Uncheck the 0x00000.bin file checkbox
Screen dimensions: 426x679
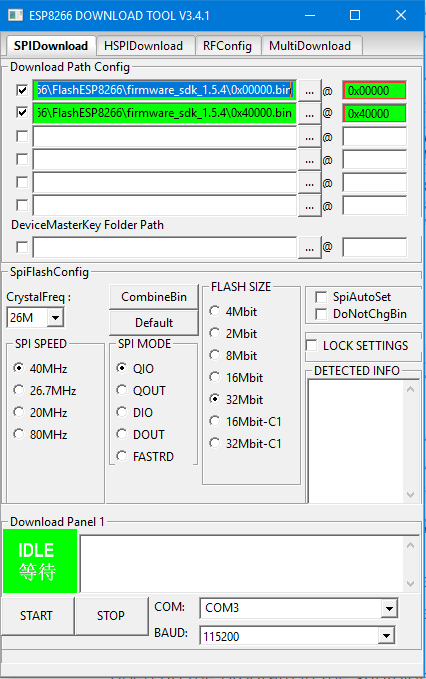click(22, 91)
